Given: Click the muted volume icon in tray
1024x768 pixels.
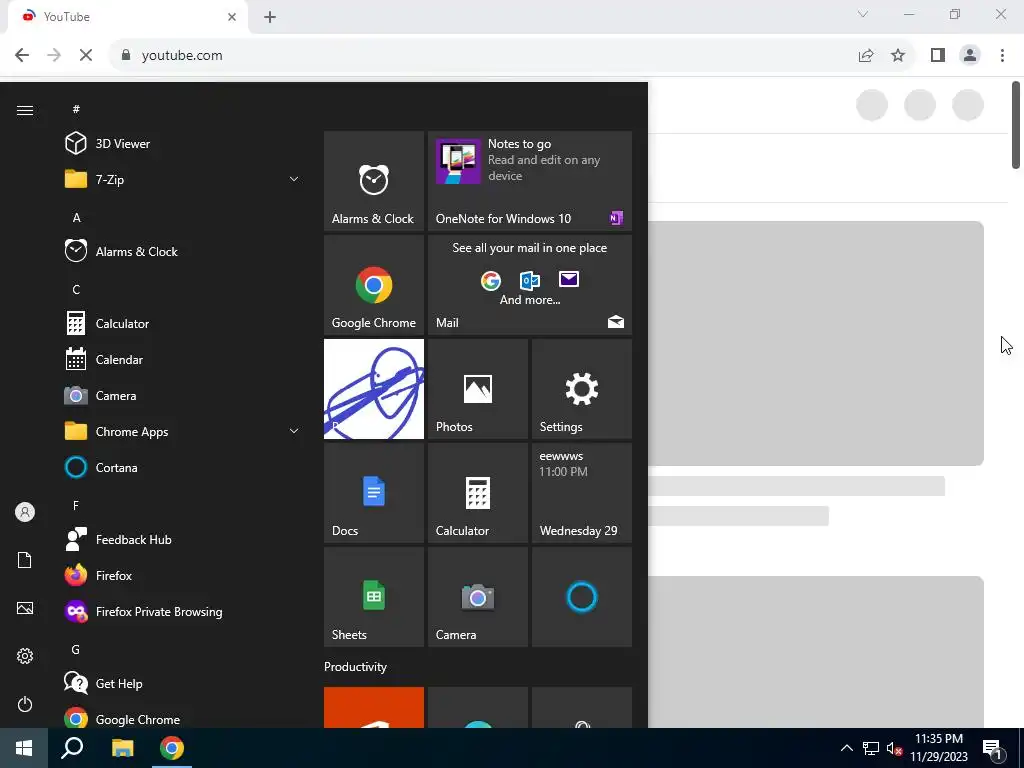Looking at the screenshot, I should 894,748.
